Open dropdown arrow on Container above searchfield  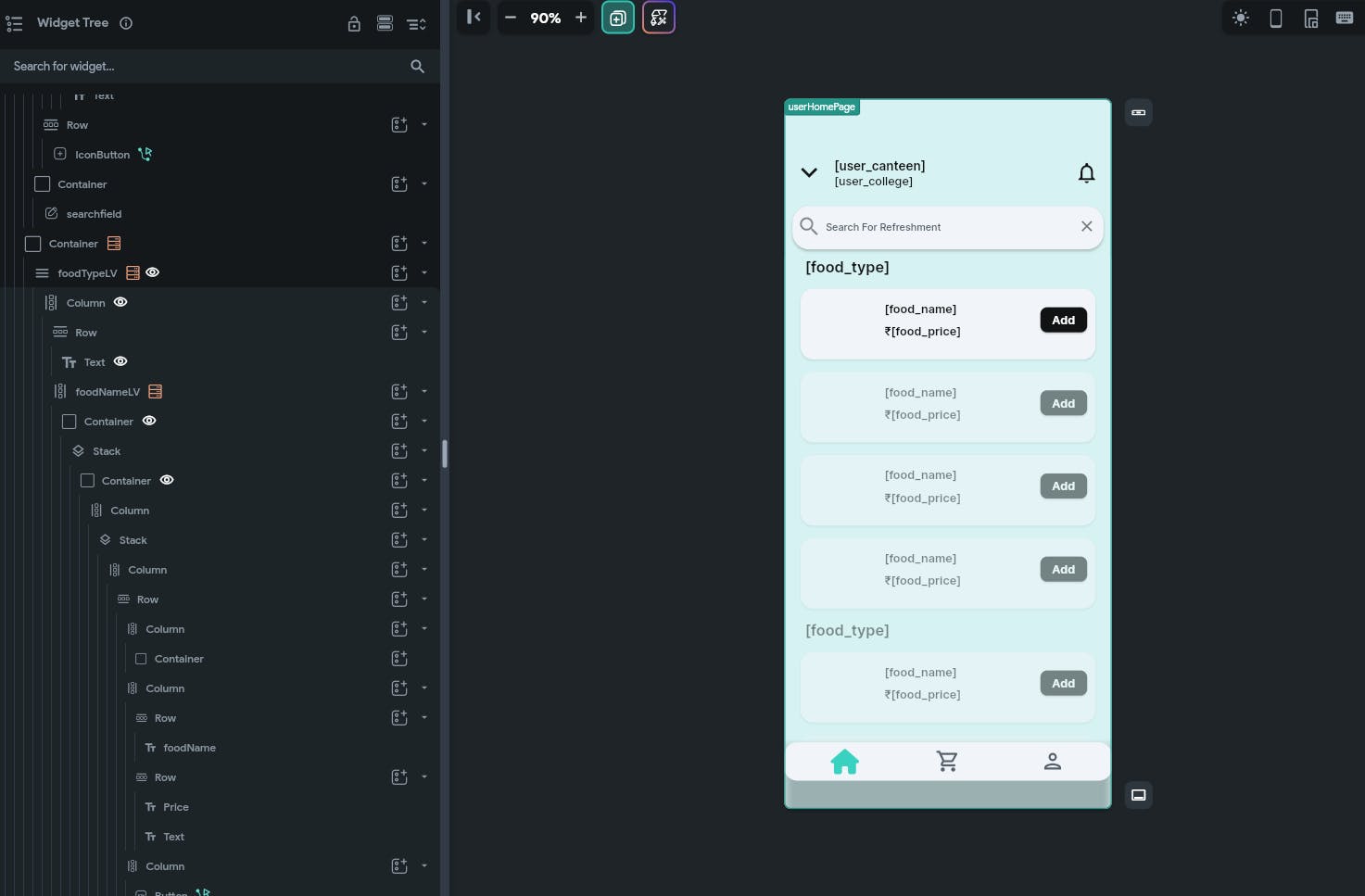click(x=424, y=183)
